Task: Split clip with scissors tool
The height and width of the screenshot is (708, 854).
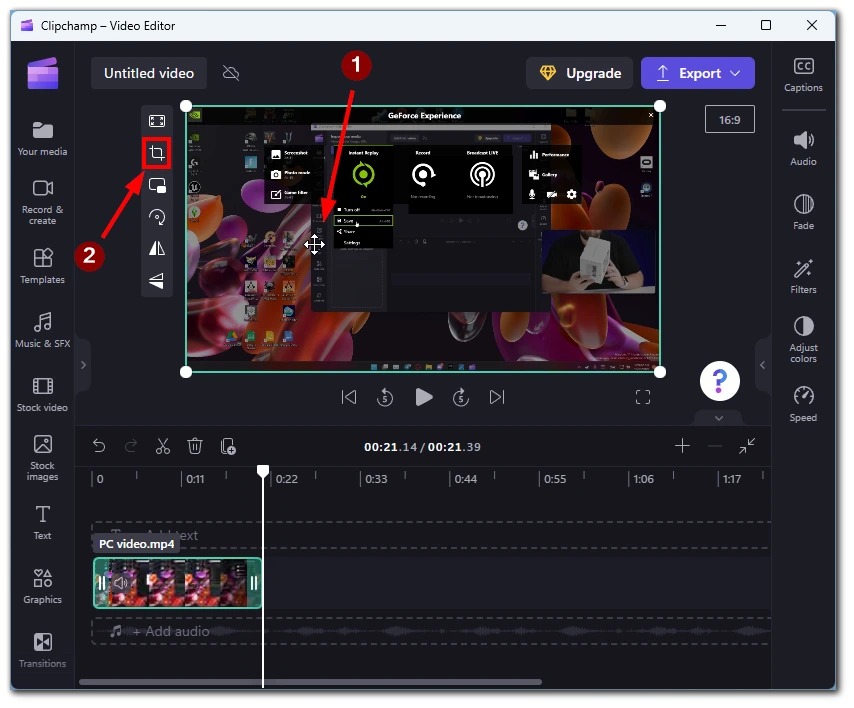Action: 163,446
